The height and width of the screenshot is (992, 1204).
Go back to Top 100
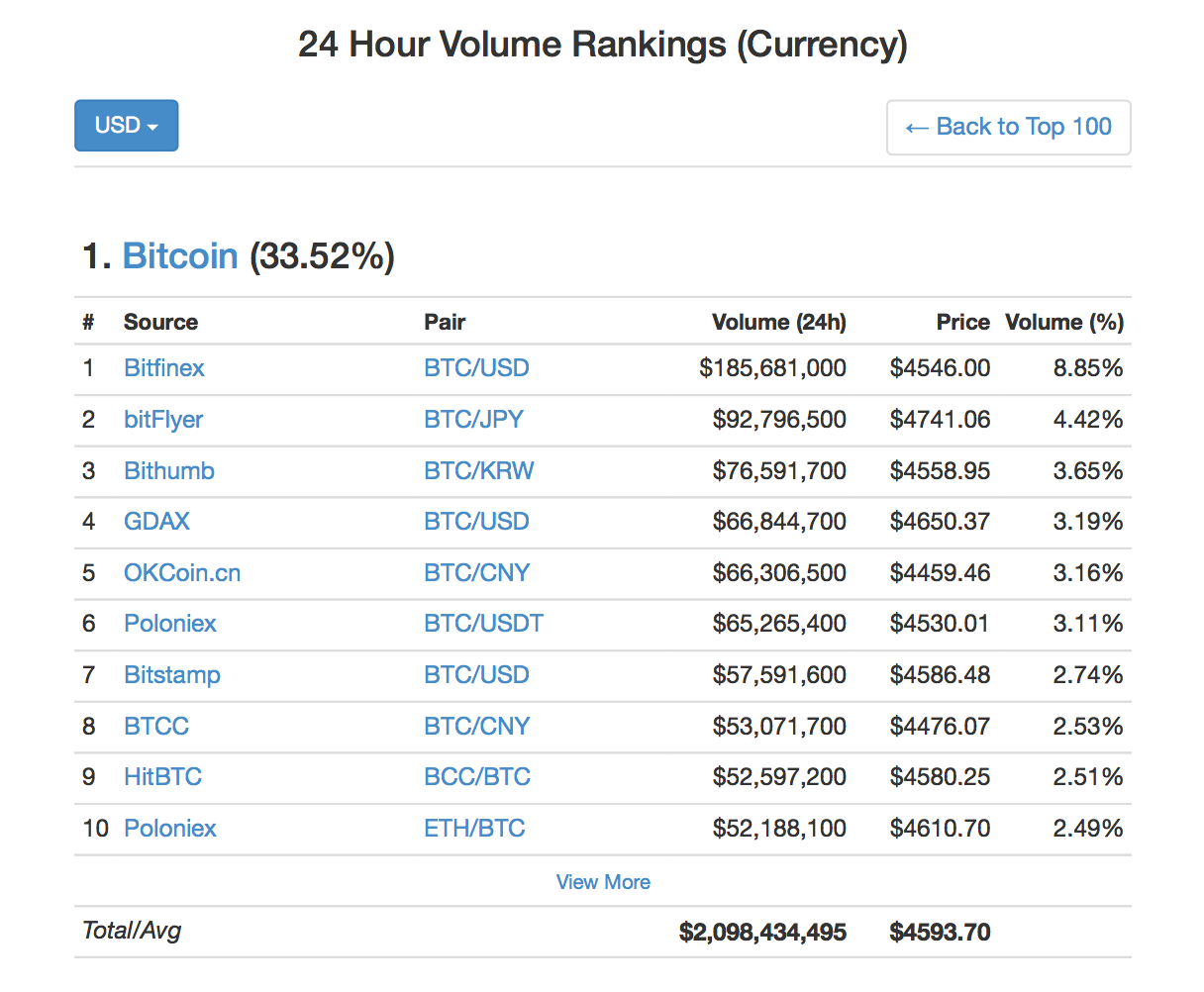click(x=1008, y=127)
